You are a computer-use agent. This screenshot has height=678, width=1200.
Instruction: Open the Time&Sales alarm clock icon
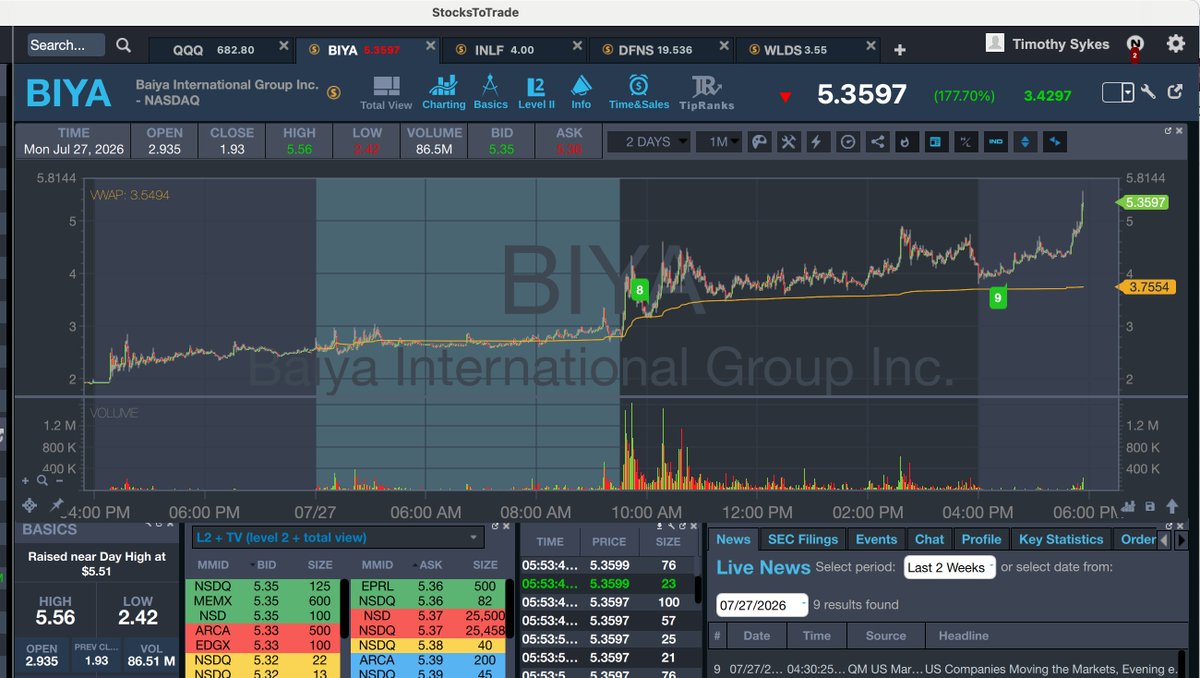[x=638, y=92]
